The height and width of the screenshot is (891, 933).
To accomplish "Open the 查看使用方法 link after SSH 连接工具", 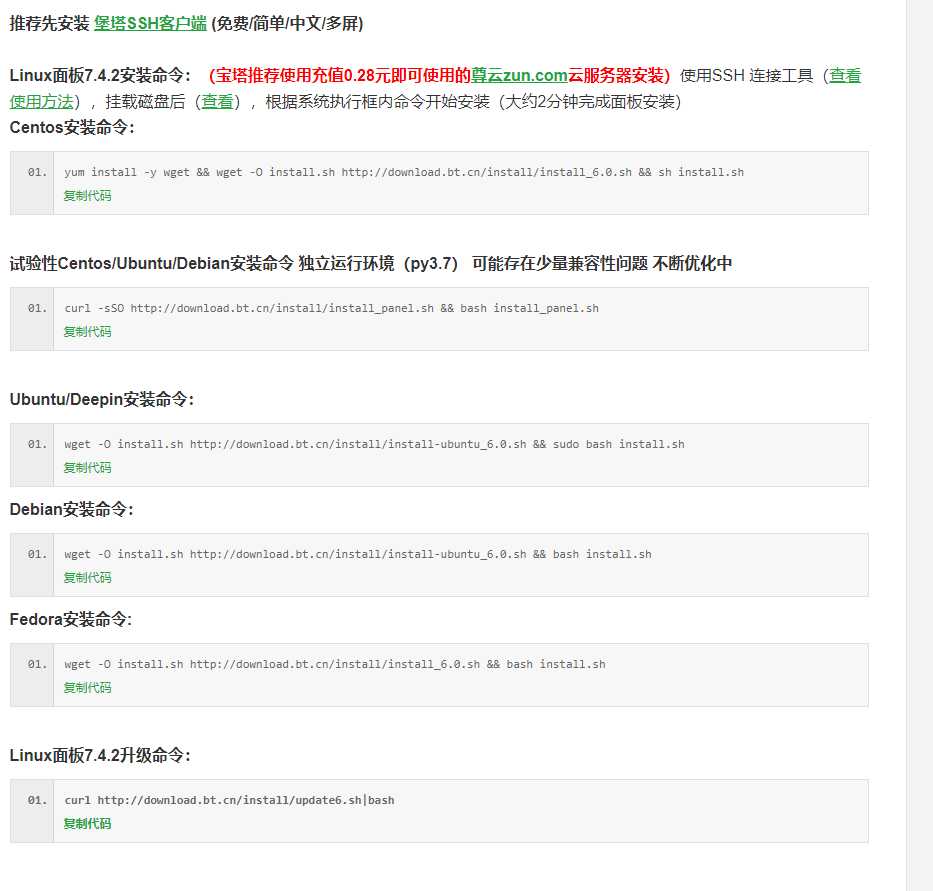I will click(x=845, y=76).
